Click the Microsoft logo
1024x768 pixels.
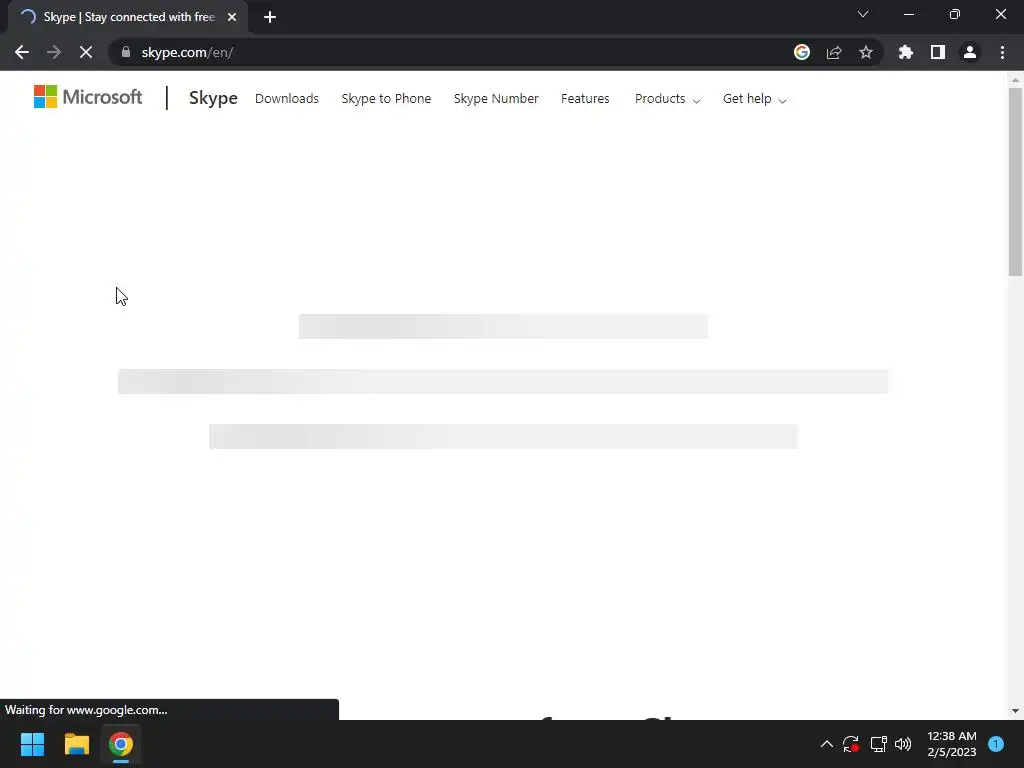coord(88,97)
